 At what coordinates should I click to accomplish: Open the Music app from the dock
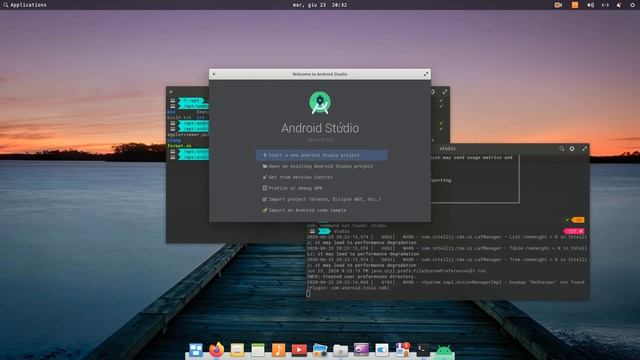(278, 350)
